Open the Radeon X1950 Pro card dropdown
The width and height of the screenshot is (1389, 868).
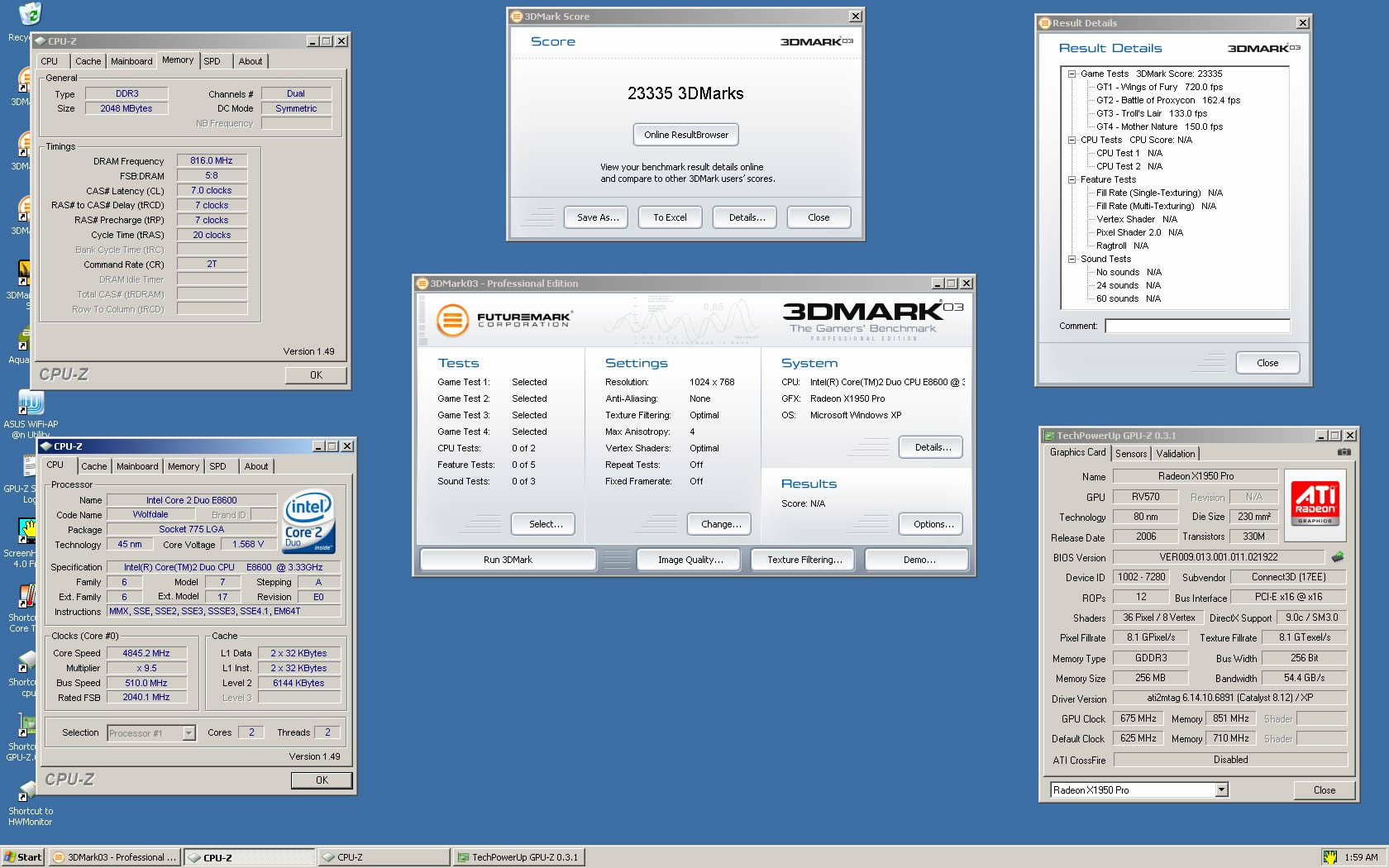[x=1221, y=790]
